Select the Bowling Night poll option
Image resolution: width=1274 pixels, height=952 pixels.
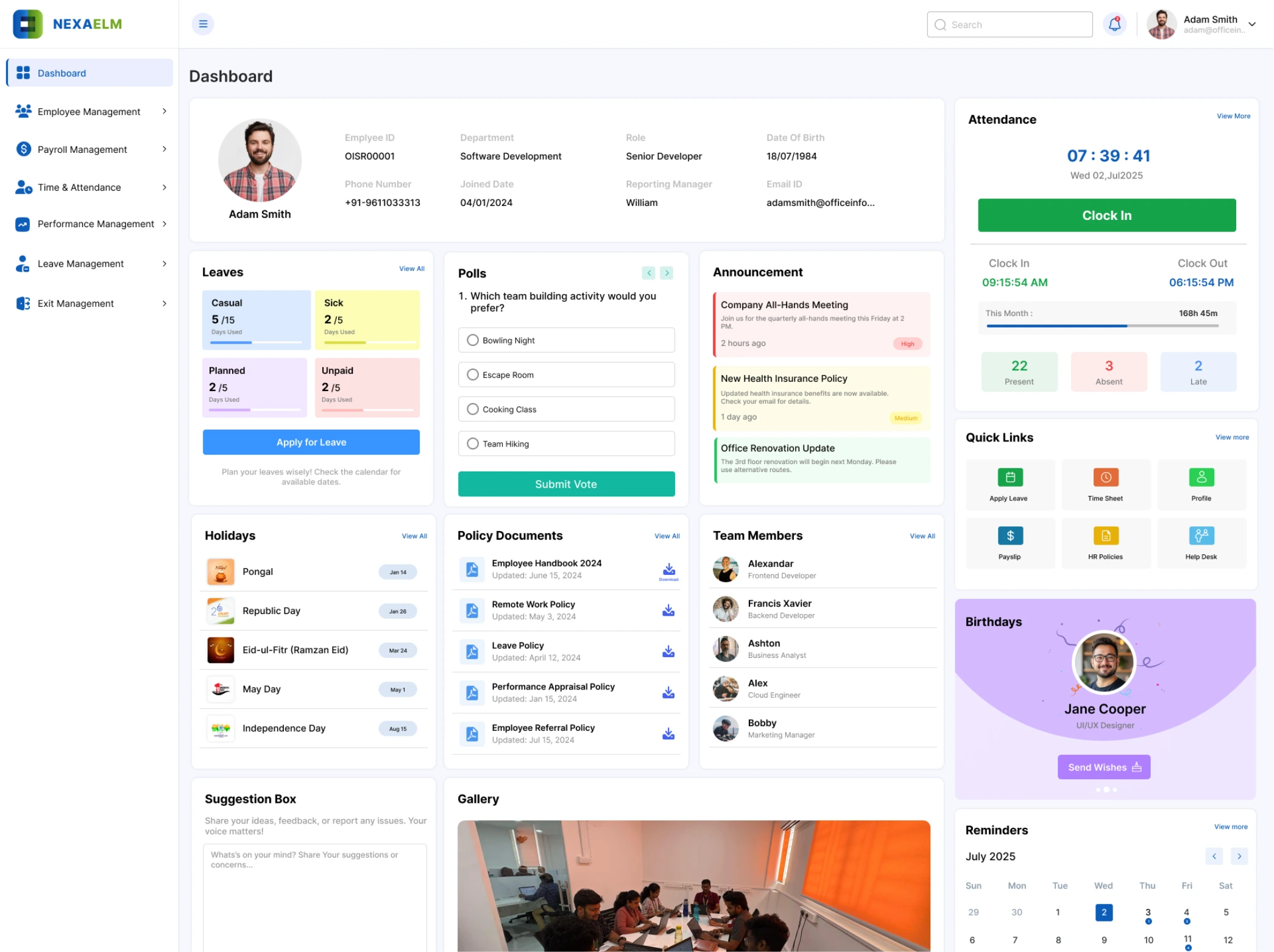pyautogui.click(x=473, y=340)
